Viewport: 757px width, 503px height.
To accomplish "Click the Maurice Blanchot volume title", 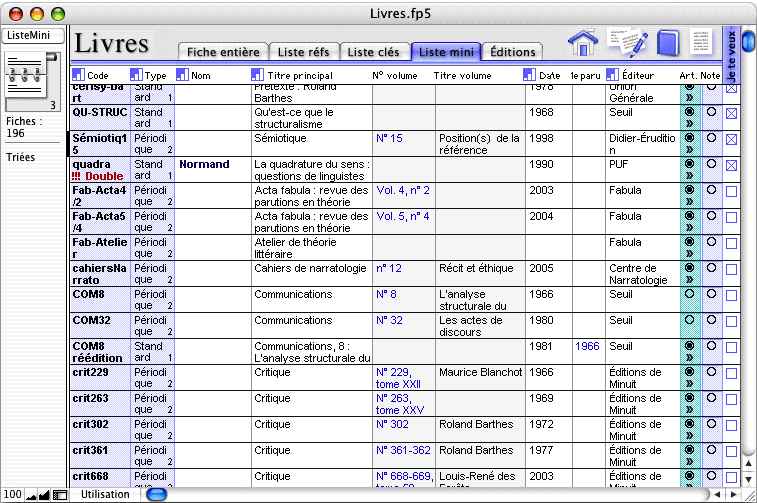I will [480, 373].
